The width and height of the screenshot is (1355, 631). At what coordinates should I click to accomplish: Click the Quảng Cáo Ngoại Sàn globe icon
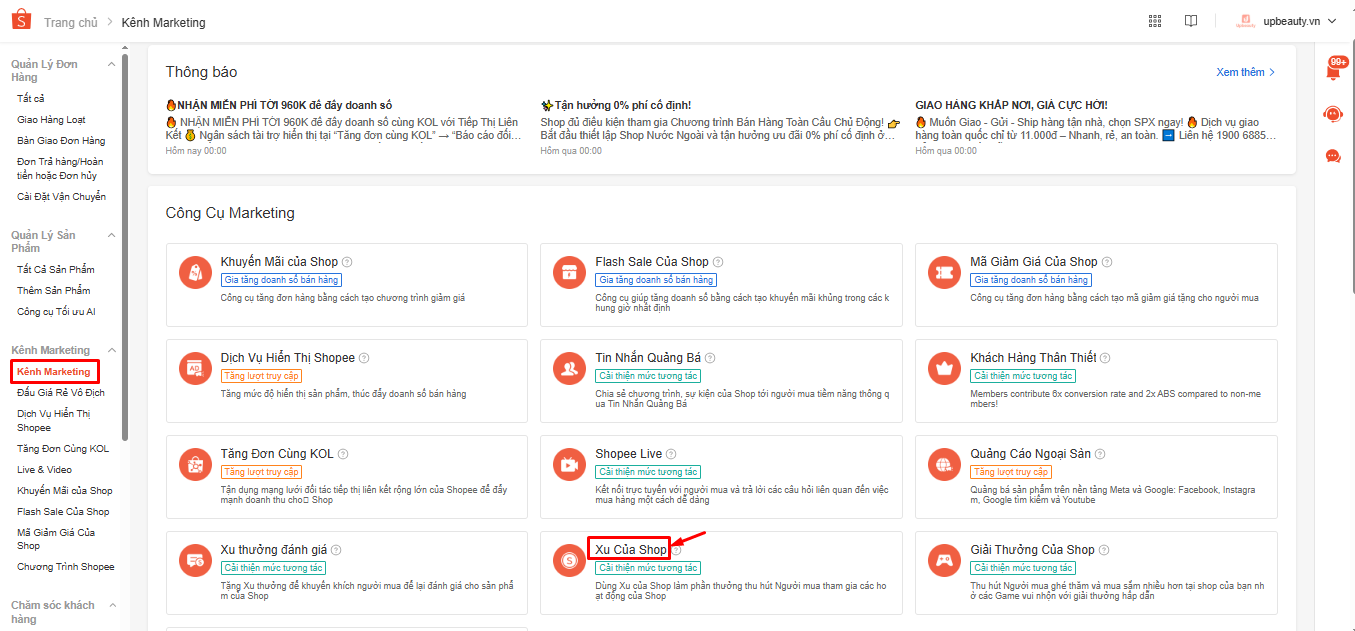tap(944, 464)
